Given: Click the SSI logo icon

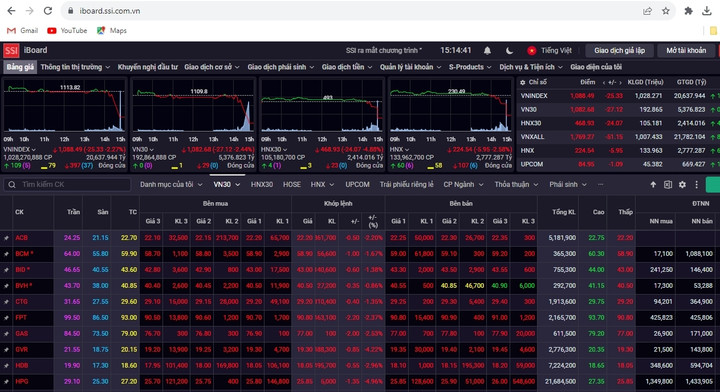Looking at the screenshot, I should pyautogui.click(x=11, y=50).
